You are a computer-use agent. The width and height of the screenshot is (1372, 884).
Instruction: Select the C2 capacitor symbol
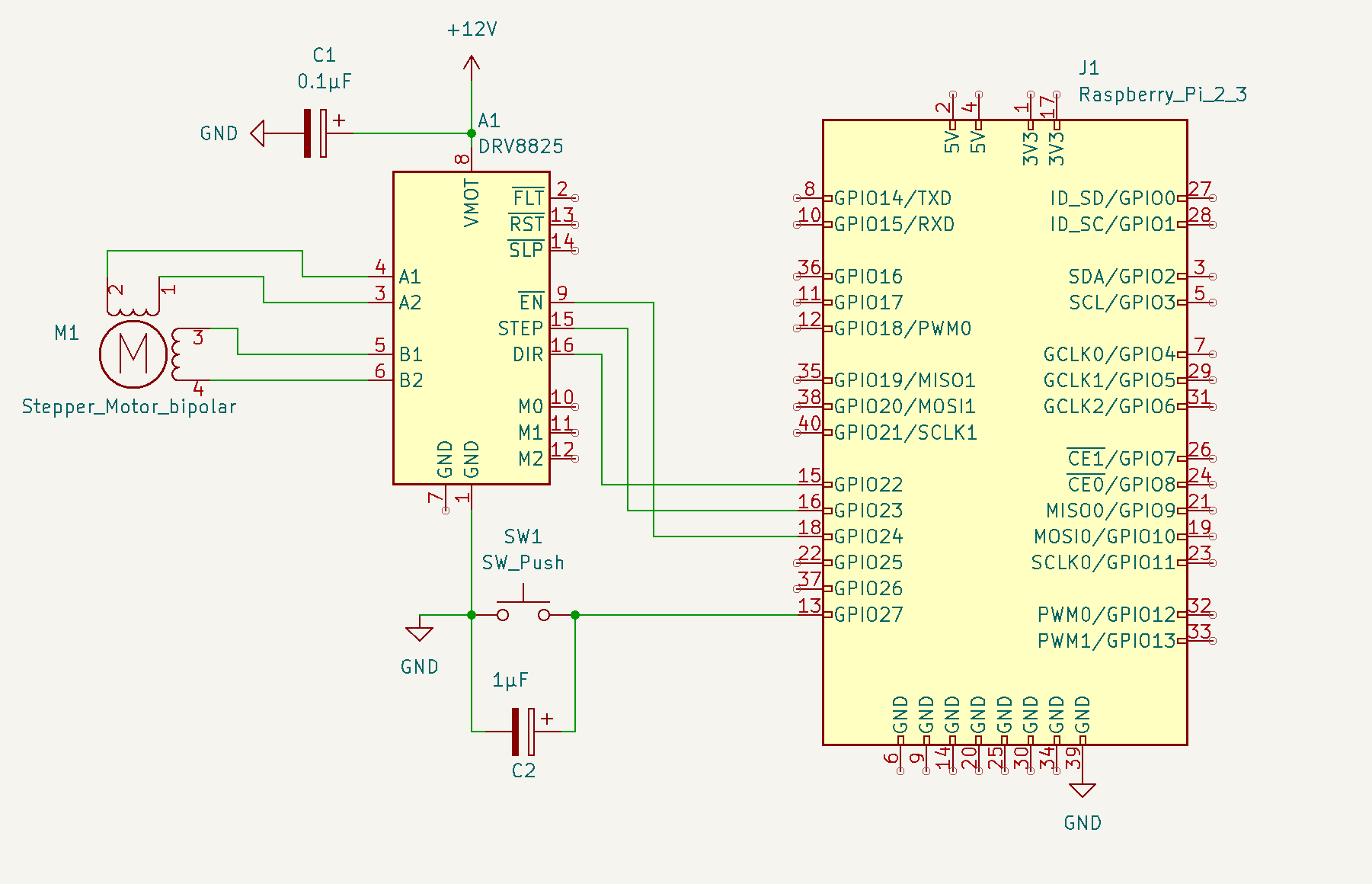[523, 732]
